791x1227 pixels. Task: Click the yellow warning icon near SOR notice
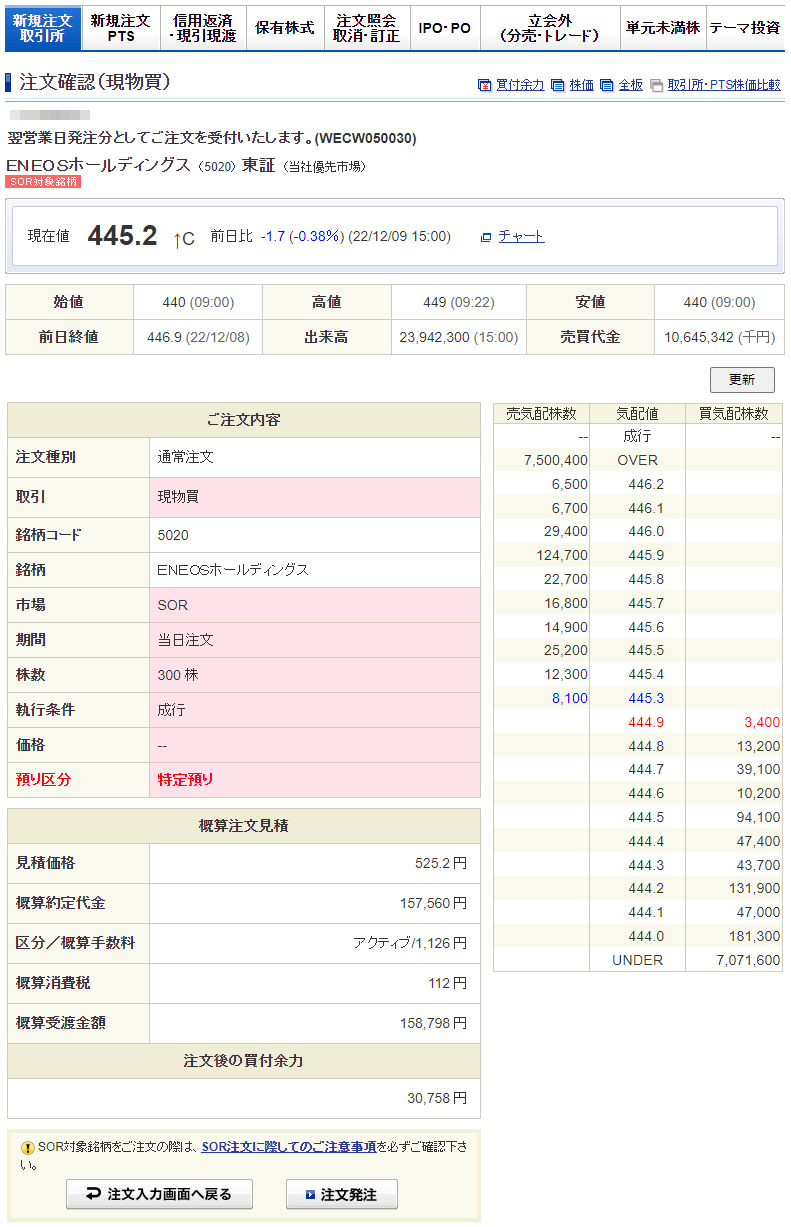[27, 1148]
